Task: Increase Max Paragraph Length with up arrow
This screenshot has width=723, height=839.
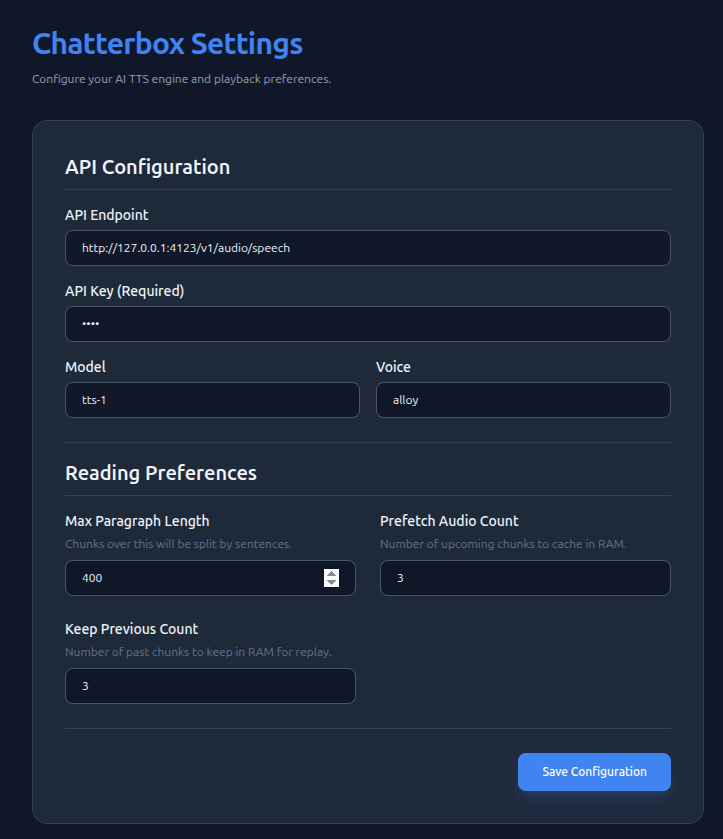Action: pyautogui.click(x=332, y=573)
